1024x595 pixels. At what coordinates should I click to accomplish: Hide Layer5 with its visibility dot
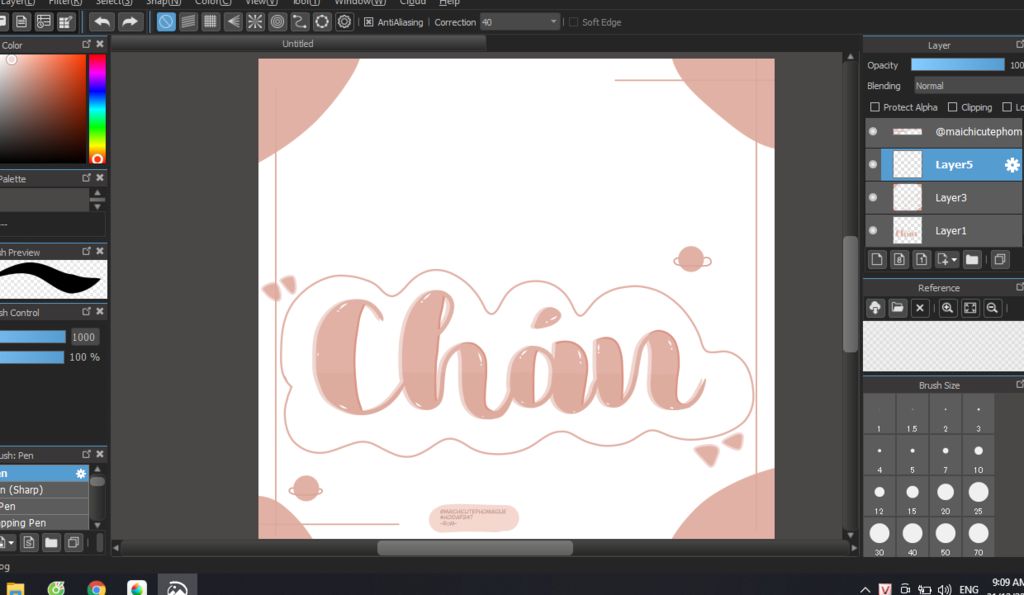(x=873, y=165)
